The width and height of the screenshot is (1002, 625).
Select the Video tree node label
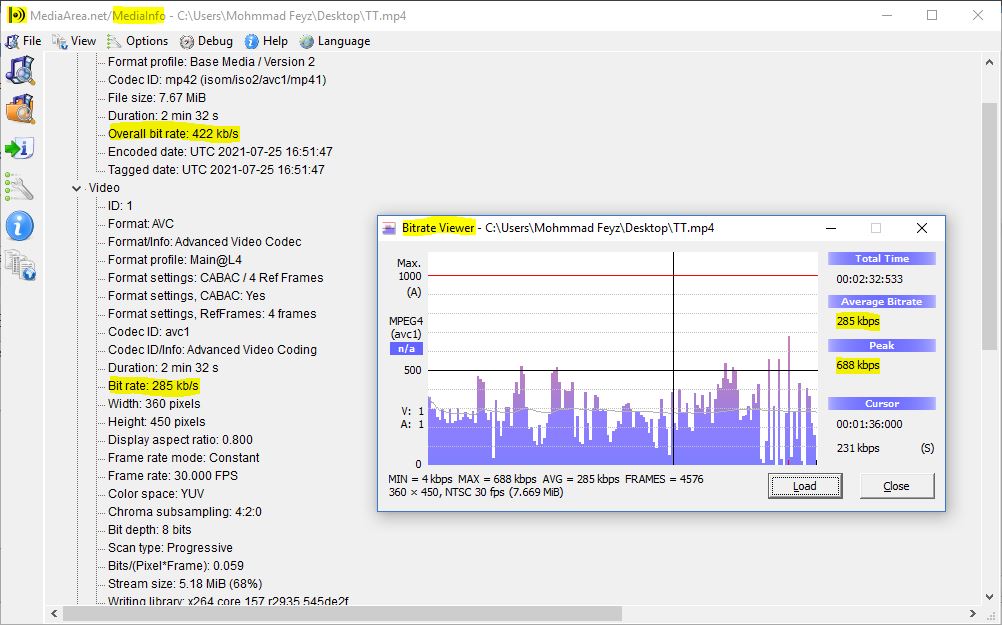coord(104,188)
